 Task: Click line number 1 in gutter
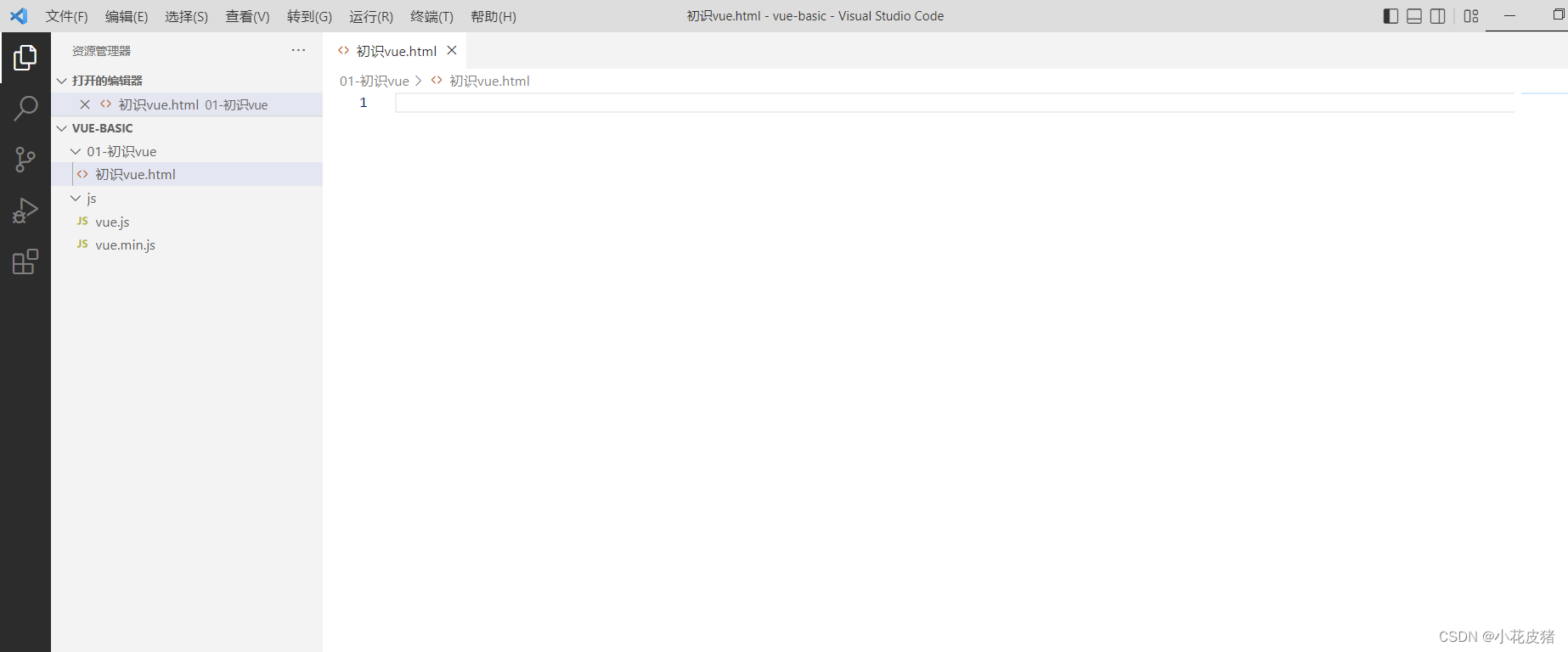coord(364,103)
